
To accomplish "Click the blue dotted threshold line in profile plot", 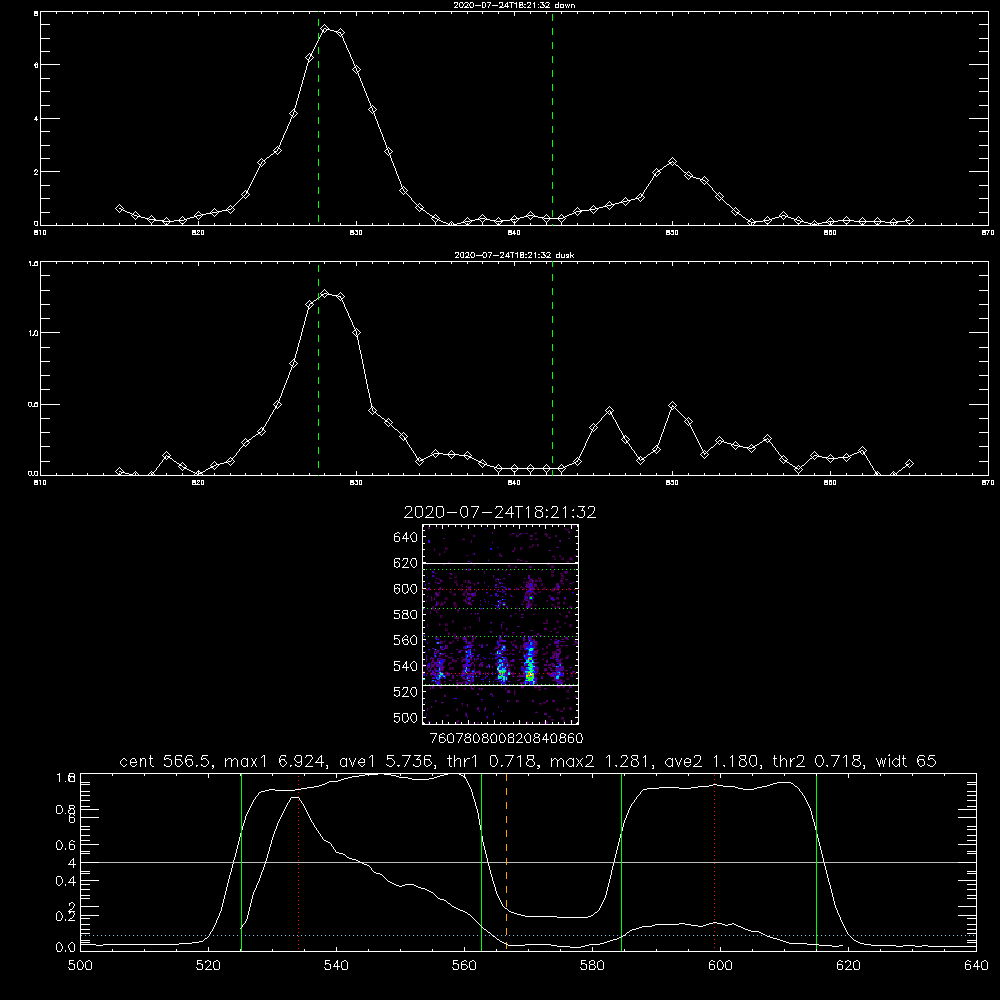I will click(528, 936).
